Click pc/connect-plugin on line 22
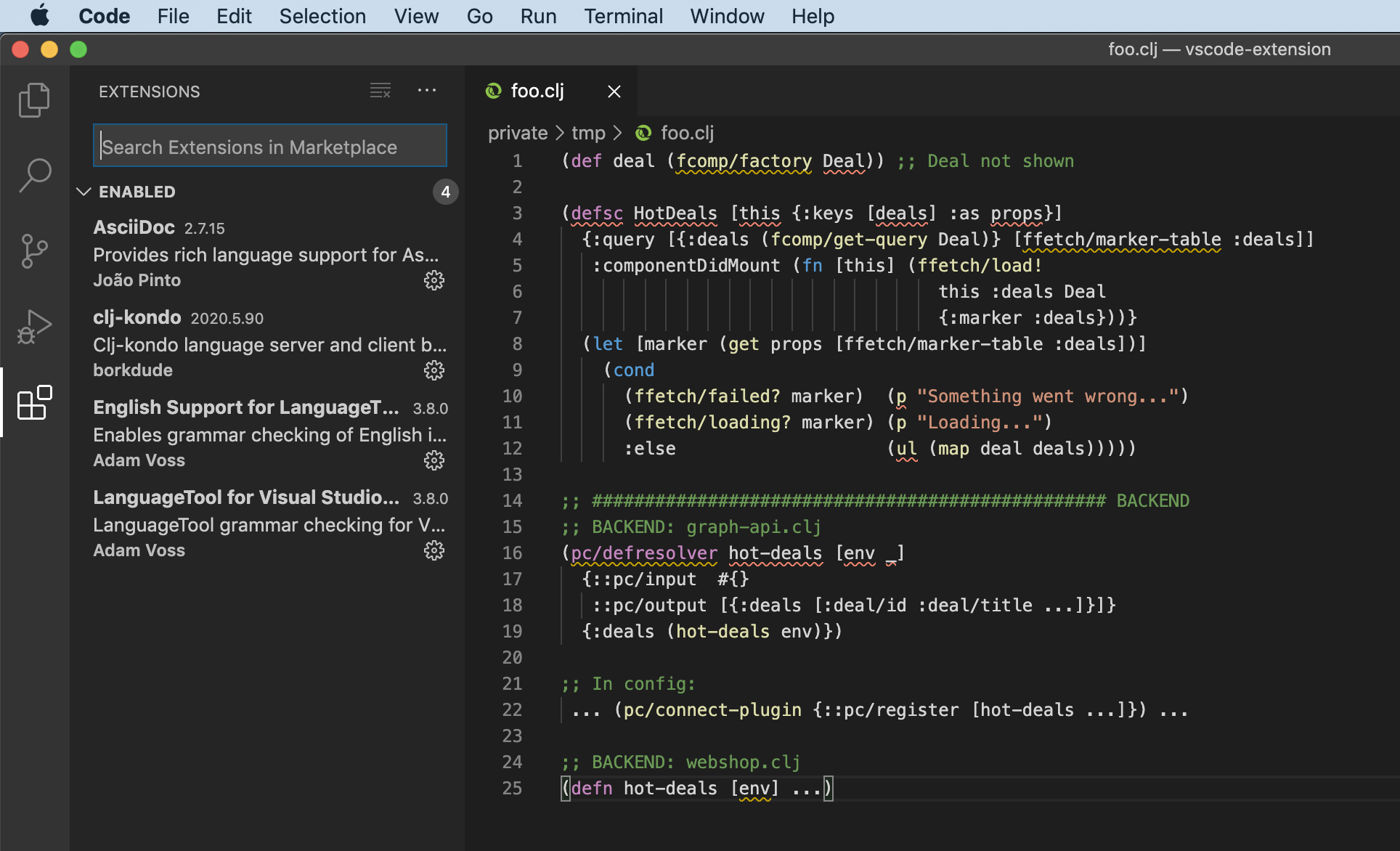This screenshot has width=1400, height=851. [712, 710]
